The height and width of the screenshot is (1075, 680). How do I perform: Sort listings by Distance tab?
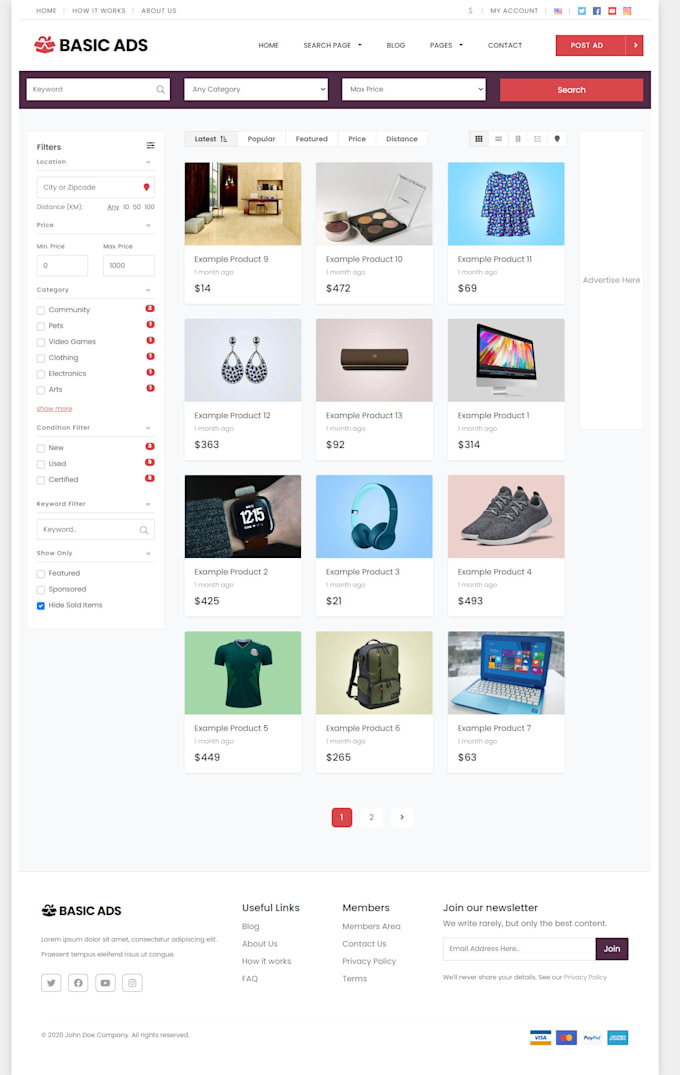402,138
